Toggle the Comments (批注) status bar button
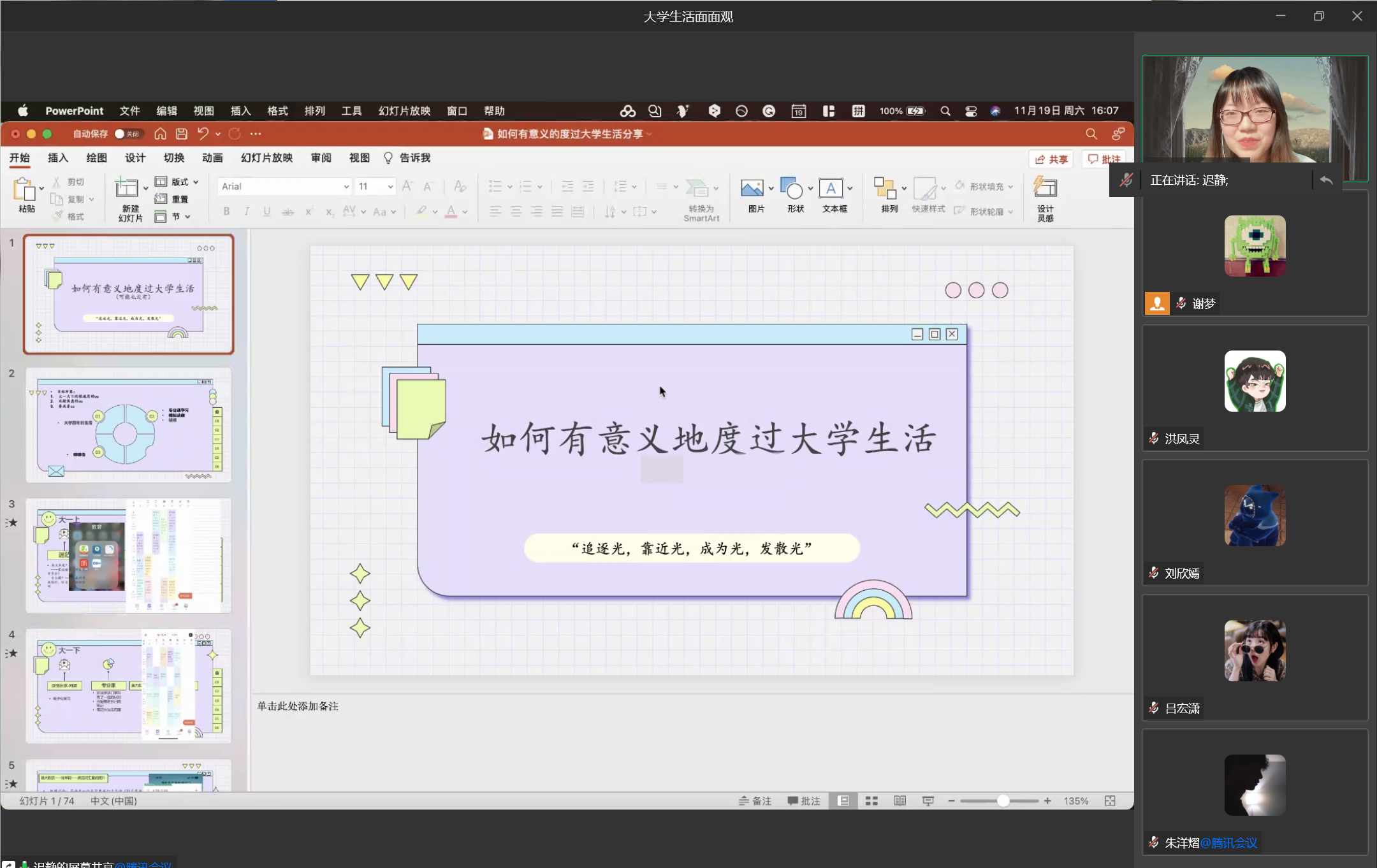The width and height of the screenshot is (1377, 868). tap(804, 801)
